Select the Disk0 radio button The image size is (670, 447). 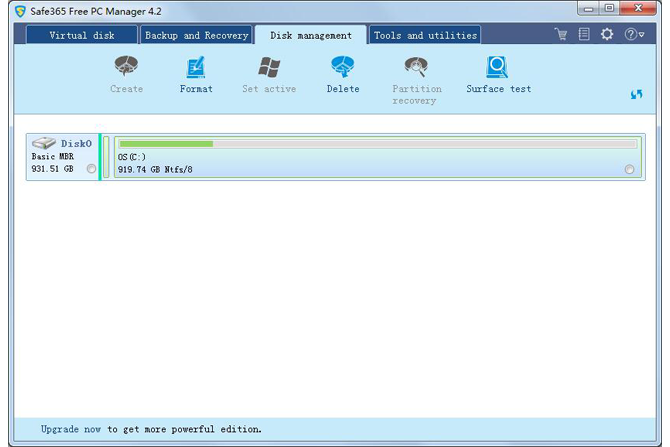pyautogui.click(x=91, y=170)
